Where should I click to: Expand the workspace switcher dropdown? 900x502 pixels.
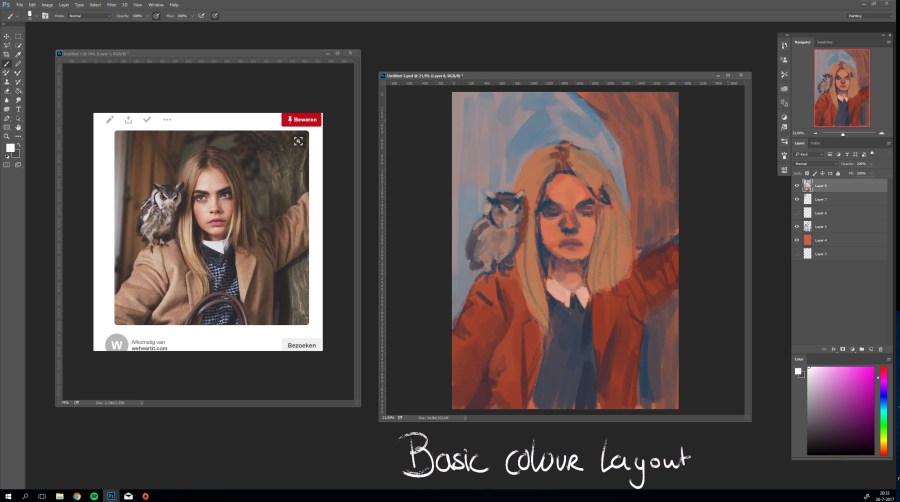click(868, 16)
